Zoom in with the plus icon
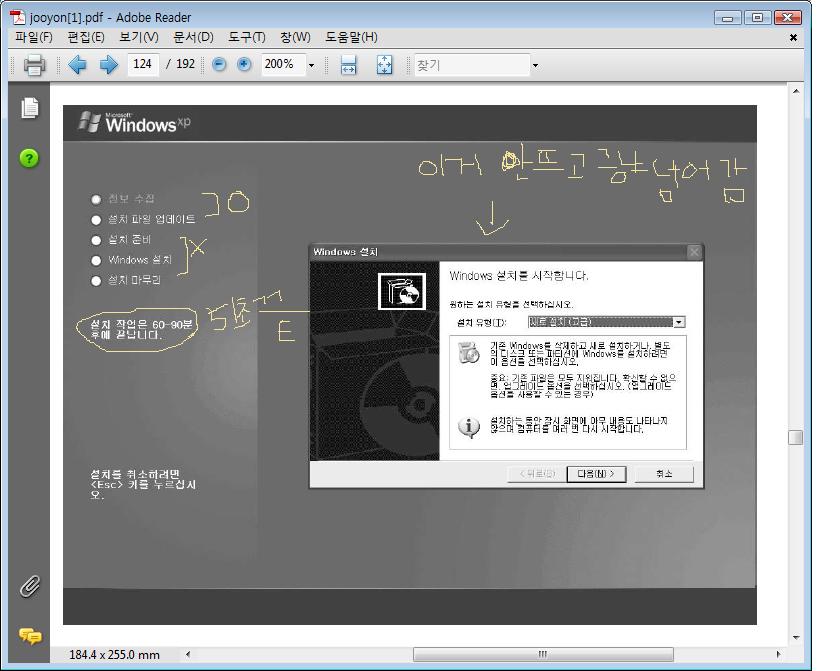The width and height of the screenshot is (840, 671). [x=244, y=65]
